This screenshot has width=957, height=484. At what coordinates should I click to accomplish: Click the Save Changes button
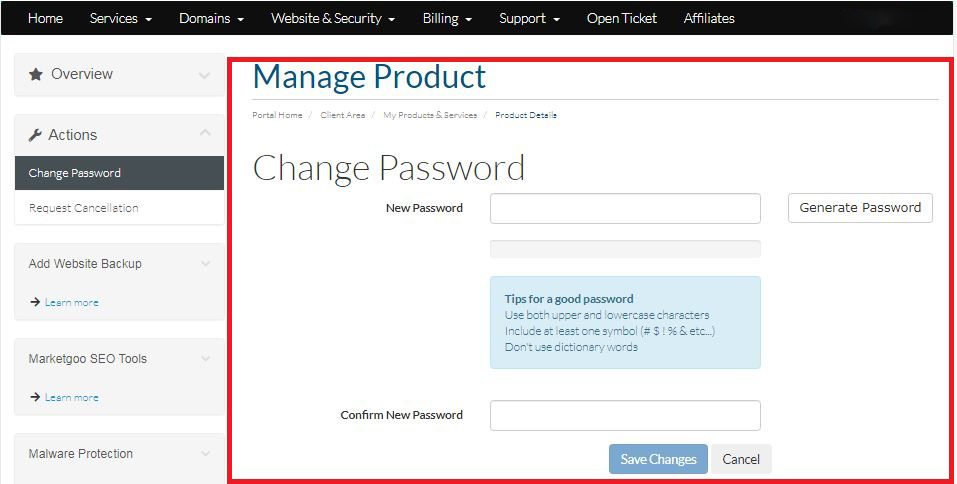(658, 459)
